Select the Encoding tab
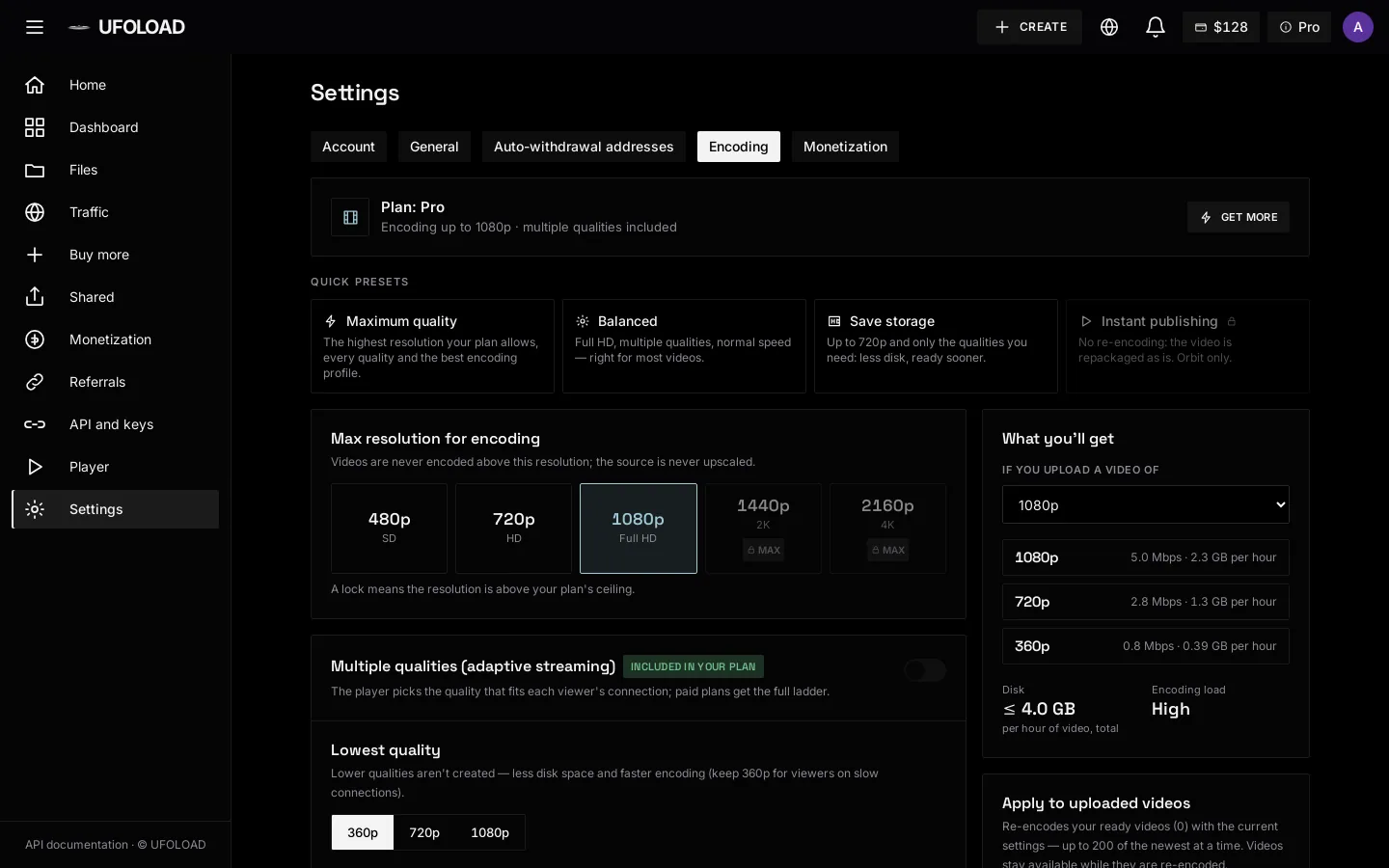The width and height of the screenshot is (1389, 868). pyautogui.click(x=739, y=147)
